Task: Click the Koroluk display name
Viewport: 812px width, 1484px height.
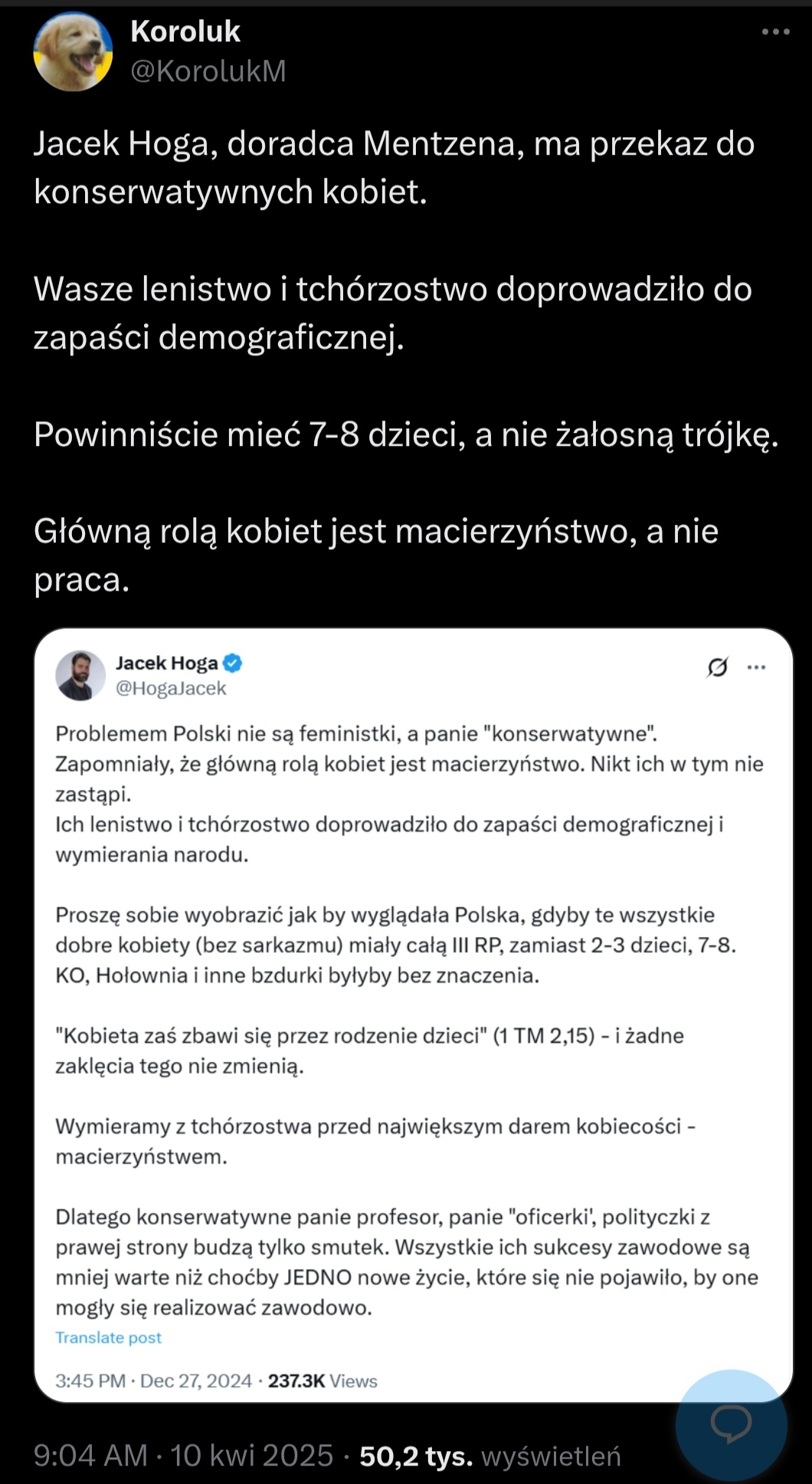Action: pyautogui.click(x=185, y=31)
